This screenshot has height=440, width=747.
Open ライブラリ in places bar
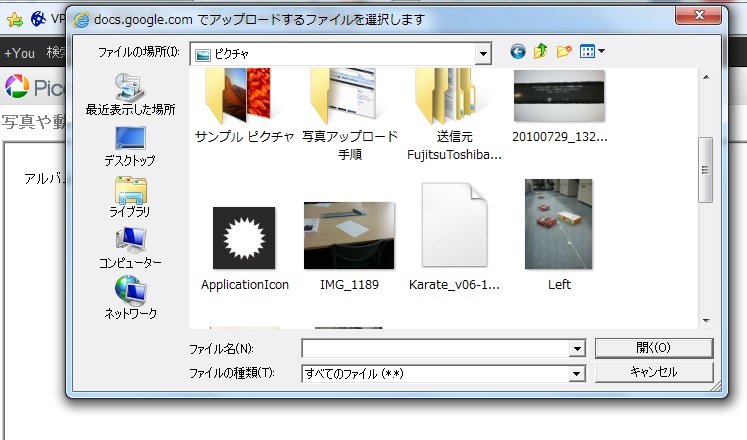click(130, 197)
